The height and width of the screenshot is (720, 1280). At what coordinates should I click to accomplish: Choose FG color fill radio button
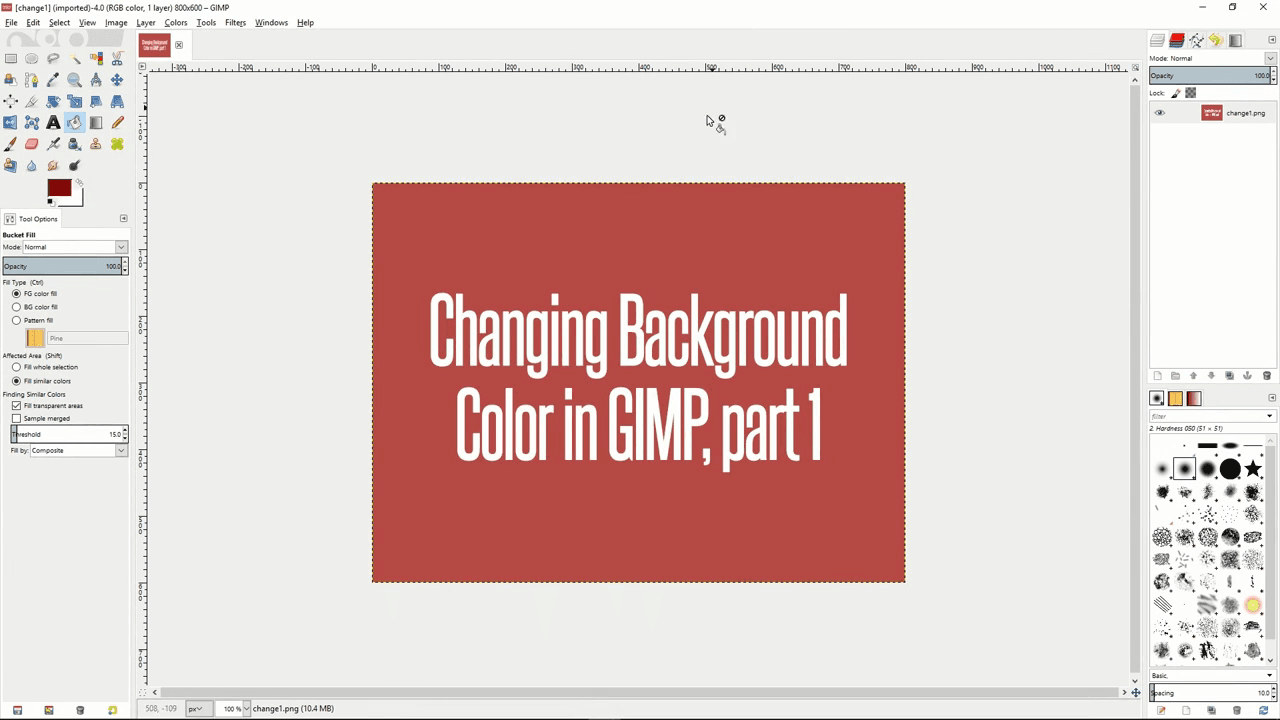(16, 294)
